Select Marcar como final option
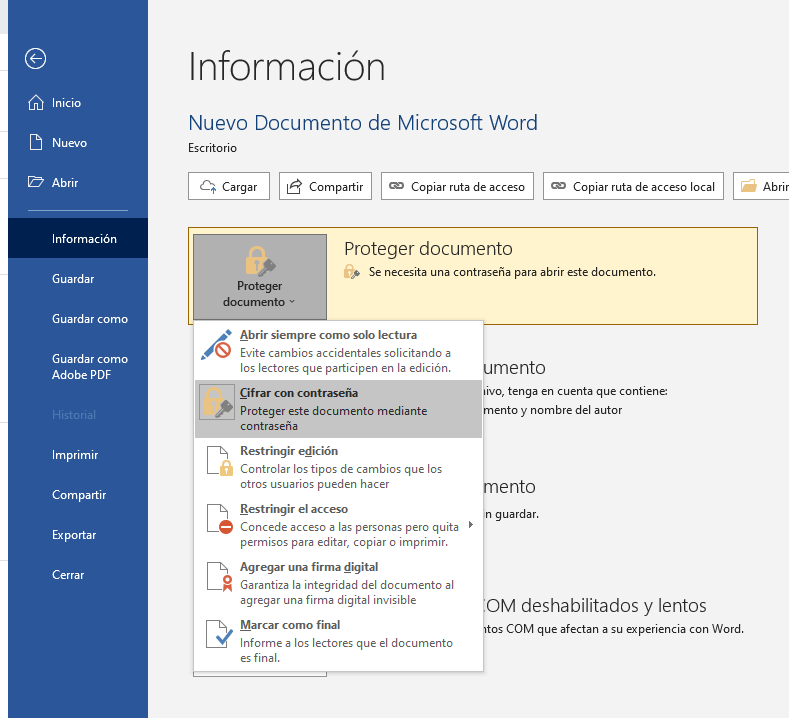 tap(338, 640)
